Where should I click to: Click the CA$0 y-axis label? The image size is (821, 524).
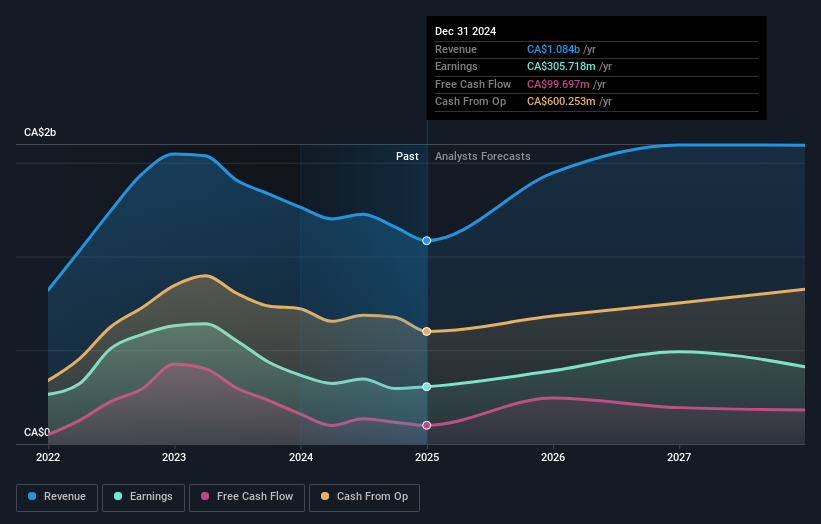pos(37,432)
